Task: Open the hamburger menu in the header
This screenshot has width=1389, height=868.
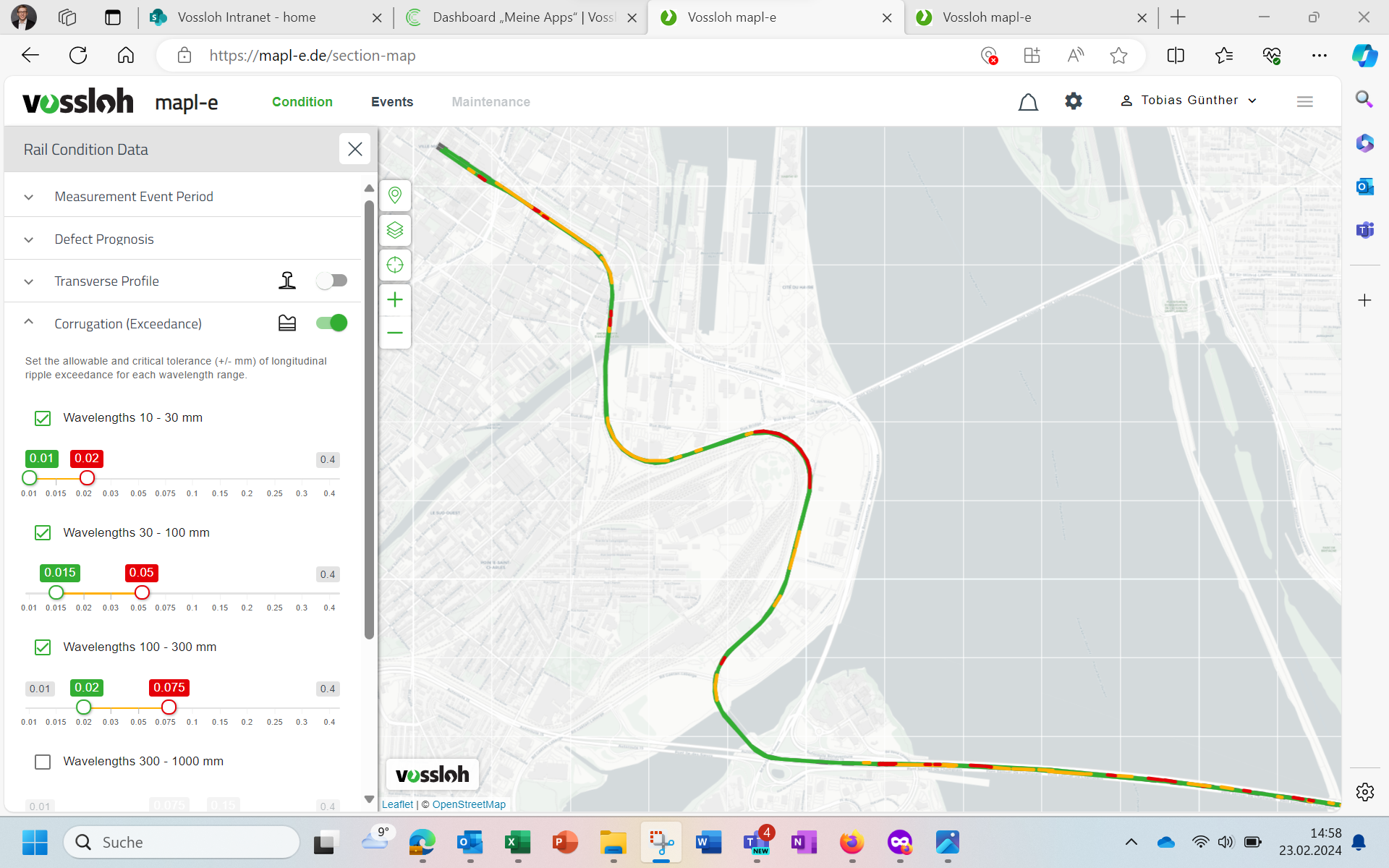Action: coord(1305,102)
